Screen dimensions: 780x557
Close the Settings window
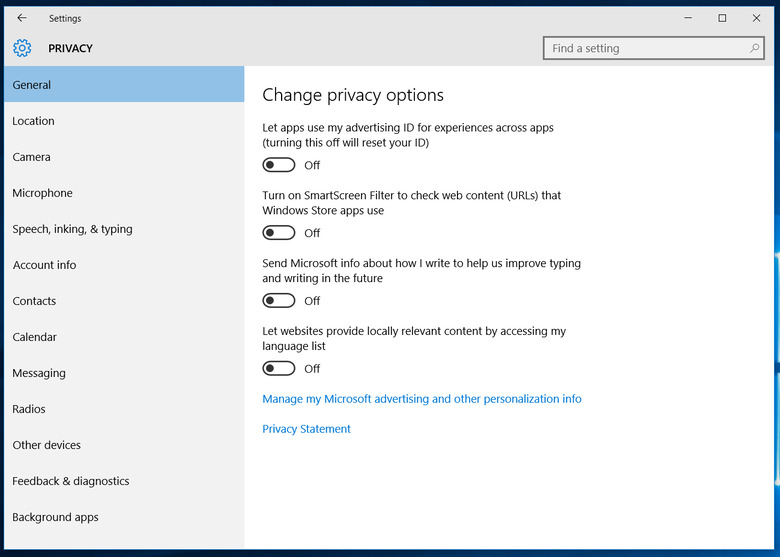point(756,18)
